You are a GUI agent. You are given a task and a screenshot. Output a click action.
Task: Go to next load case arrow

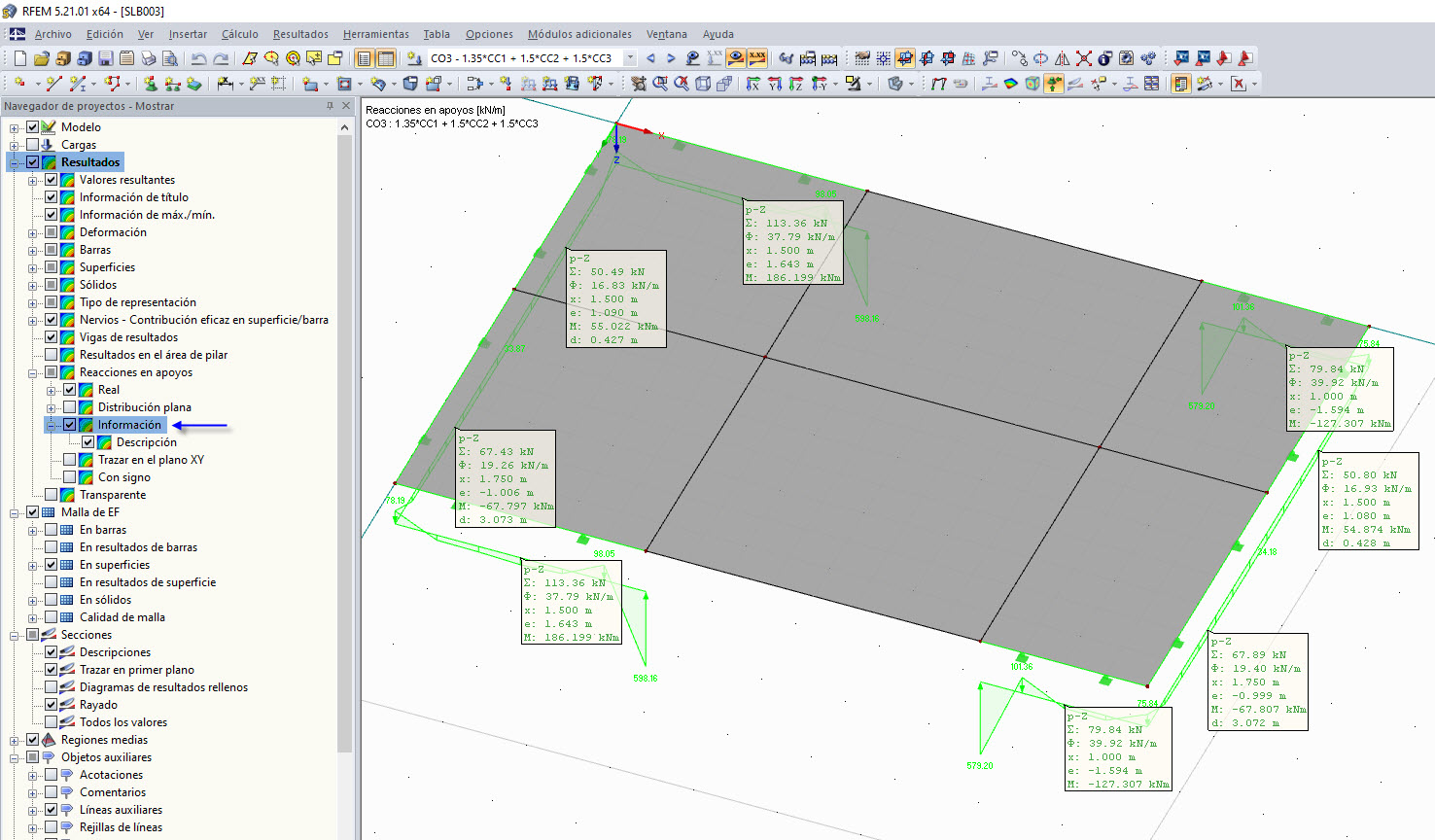(x=671, y=58)
